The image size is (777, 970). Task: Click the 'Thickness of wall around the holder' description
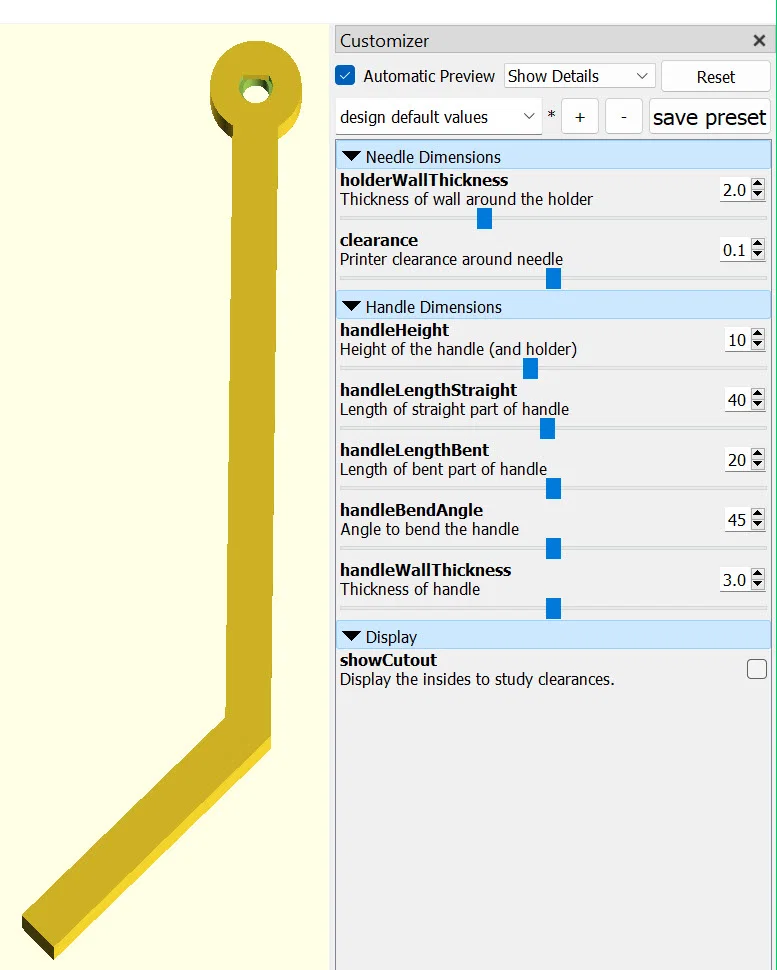pos(466,199)
